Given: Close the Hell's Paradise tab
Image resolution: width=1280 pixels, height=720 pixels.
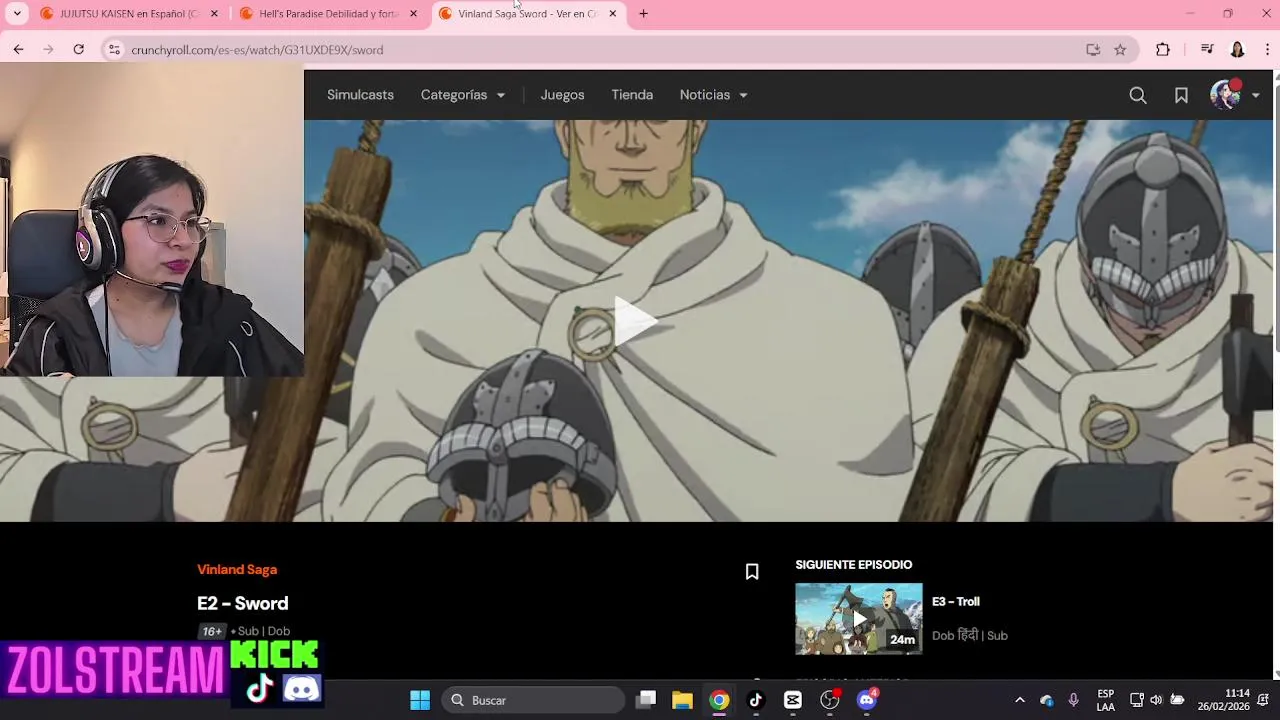Looking at the screenshot, I should [413, 14].
